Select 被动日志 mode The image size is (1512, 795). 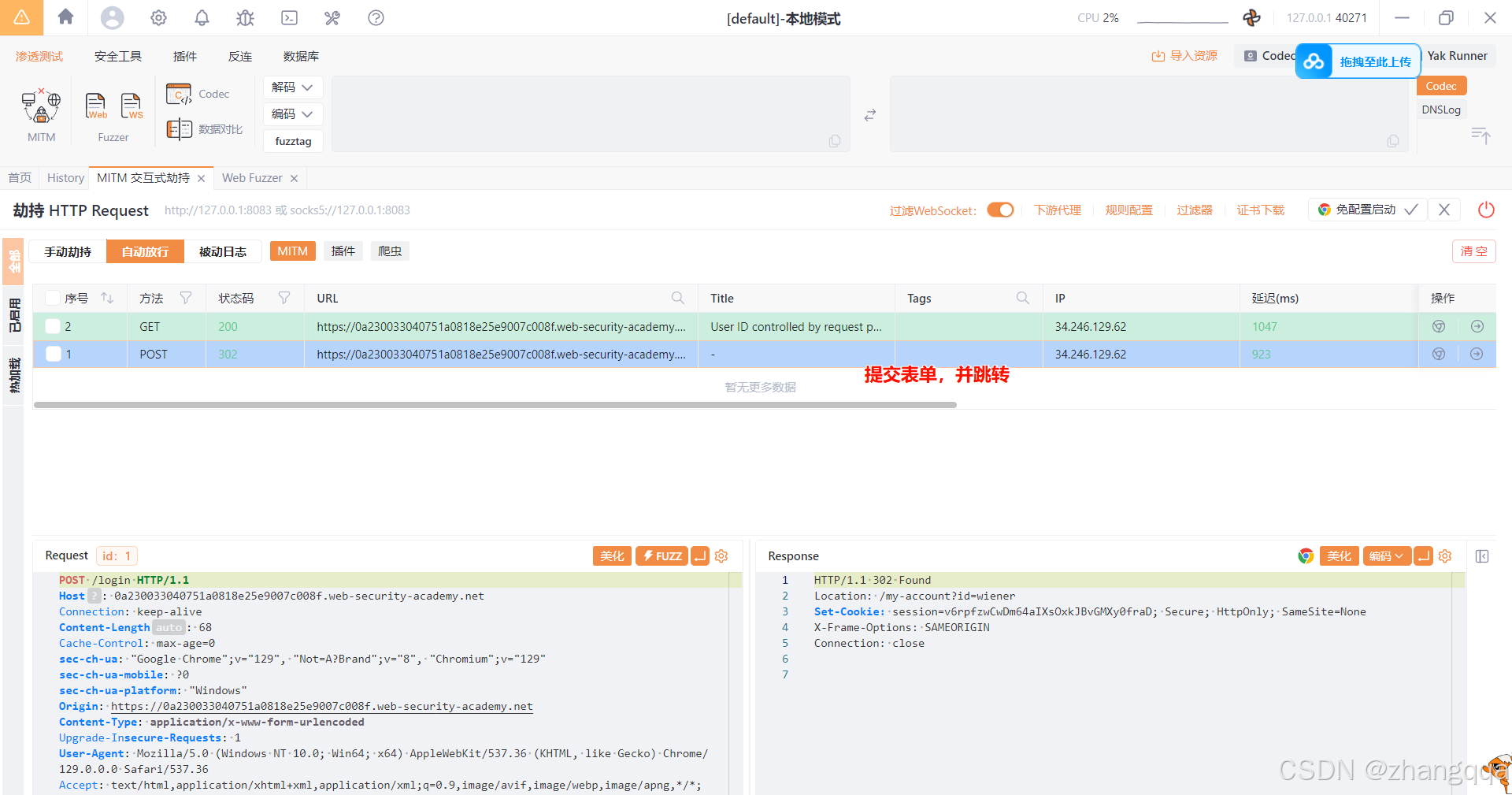[222, 251]
